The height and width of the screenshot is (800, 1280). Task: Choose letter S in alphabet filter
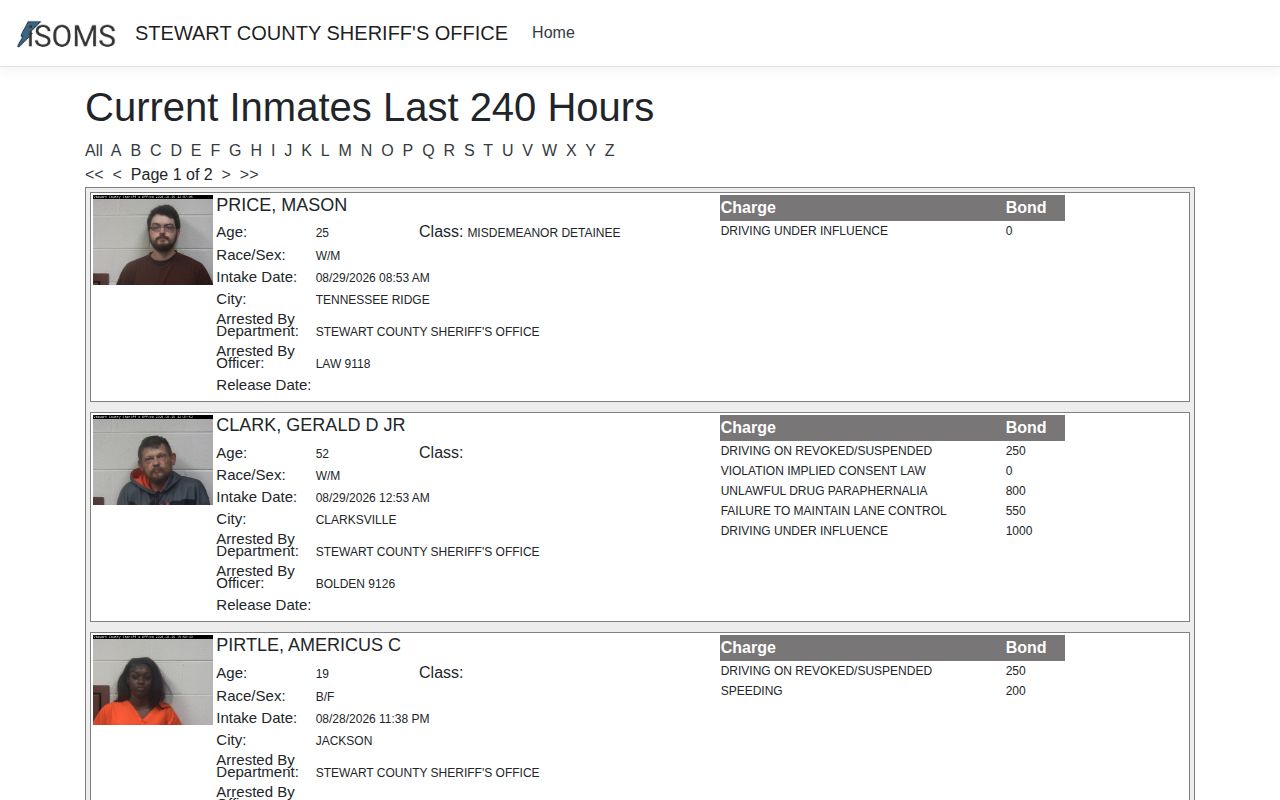click(469, 150)
